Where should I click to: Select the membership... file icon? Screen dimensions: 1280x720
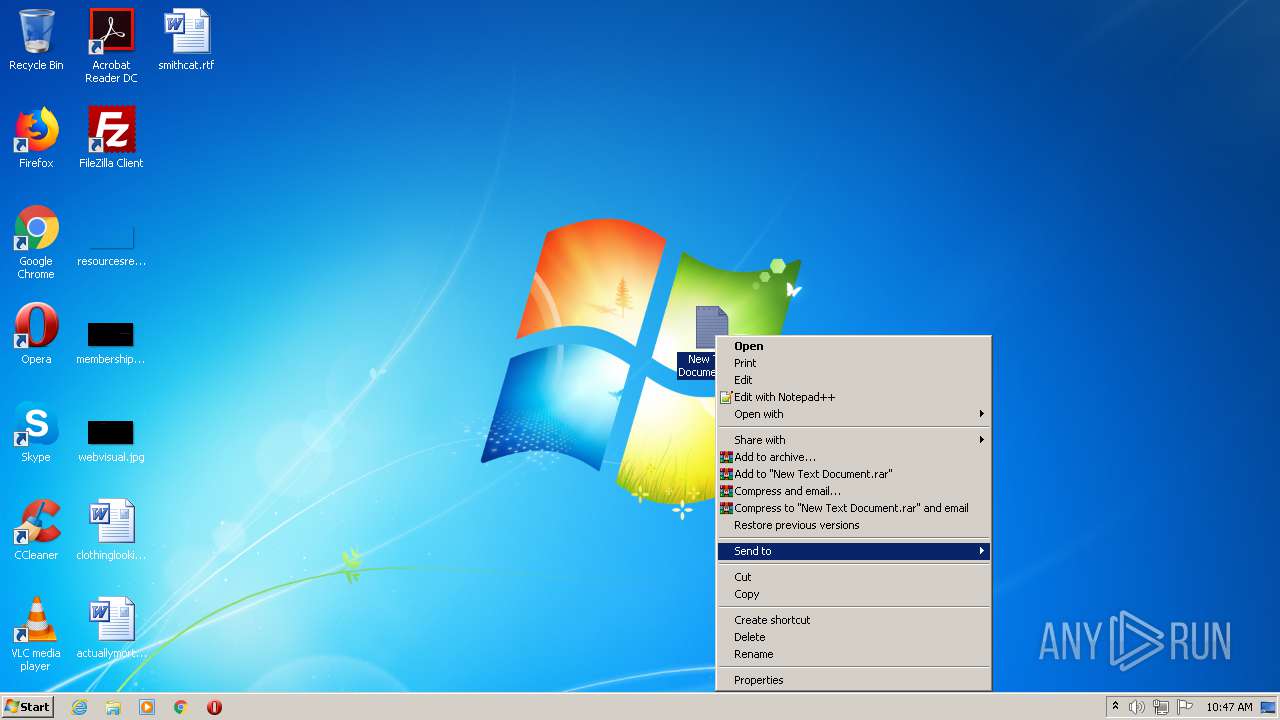coord(111,341)
